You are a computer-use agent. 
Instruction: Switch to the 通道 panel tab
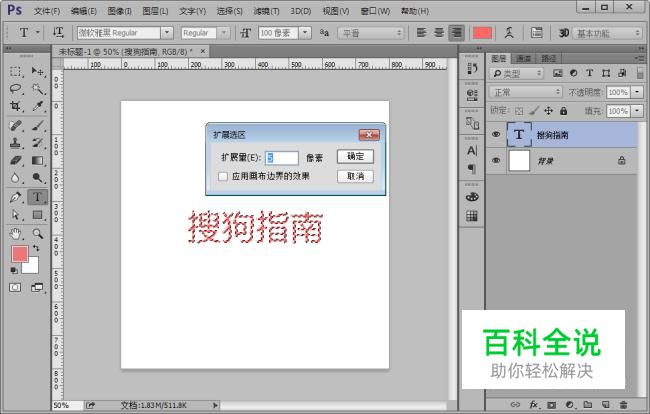pyautogui.click(x=524, y=58)
